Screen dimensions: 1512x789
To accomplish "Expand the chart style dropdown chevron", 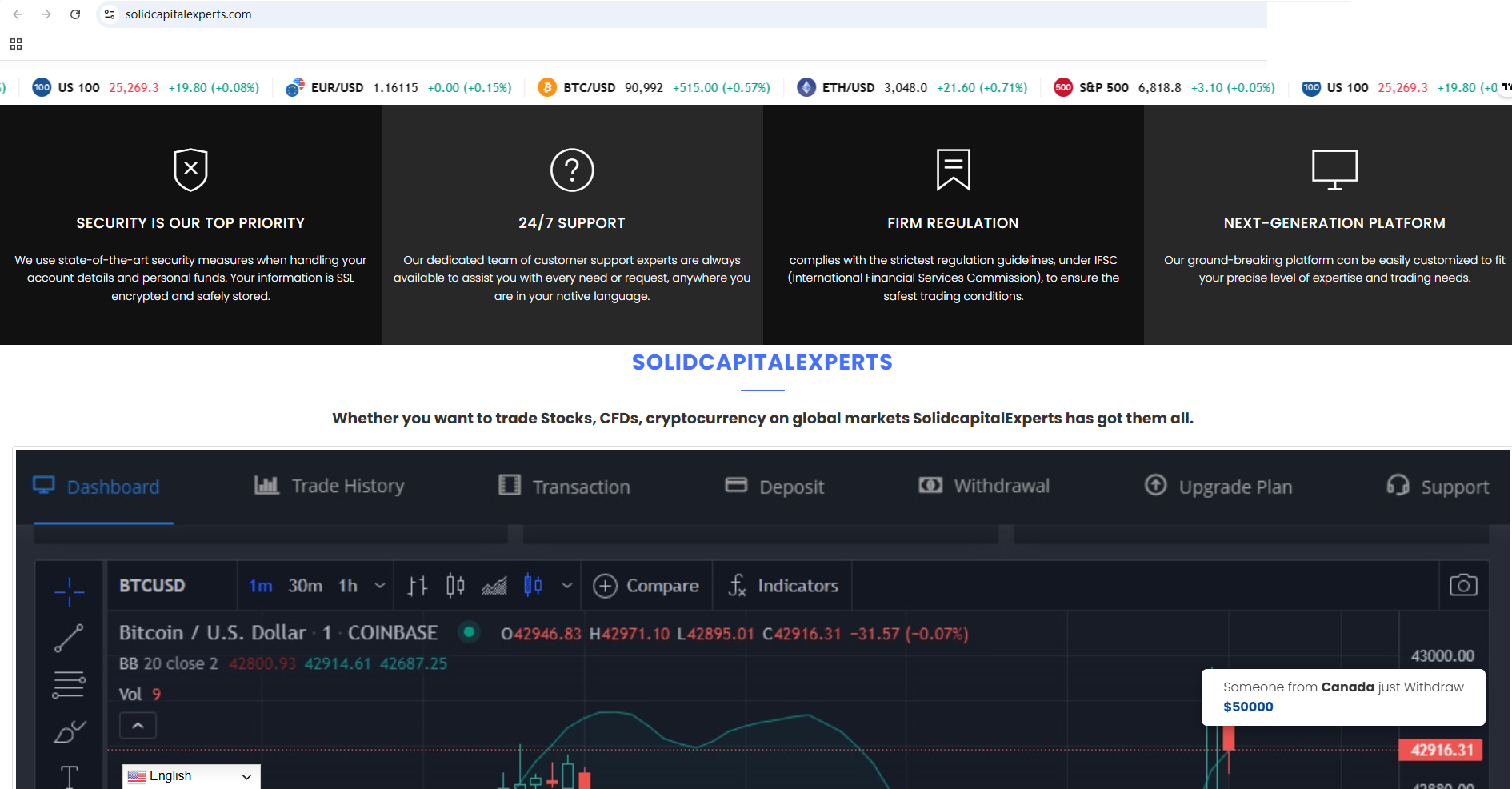I will [x=567, y=586].
